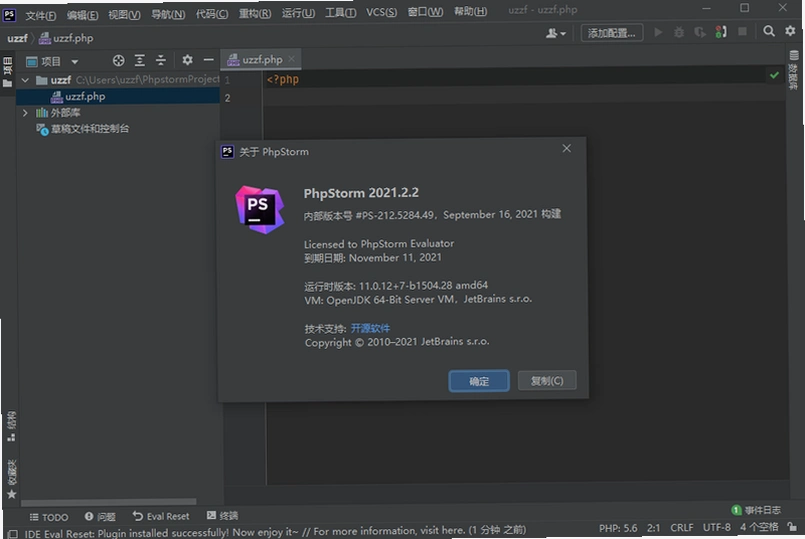Click the PS logo in About dialog
This screenshot has width=805, height=539.
pos(260,209)
